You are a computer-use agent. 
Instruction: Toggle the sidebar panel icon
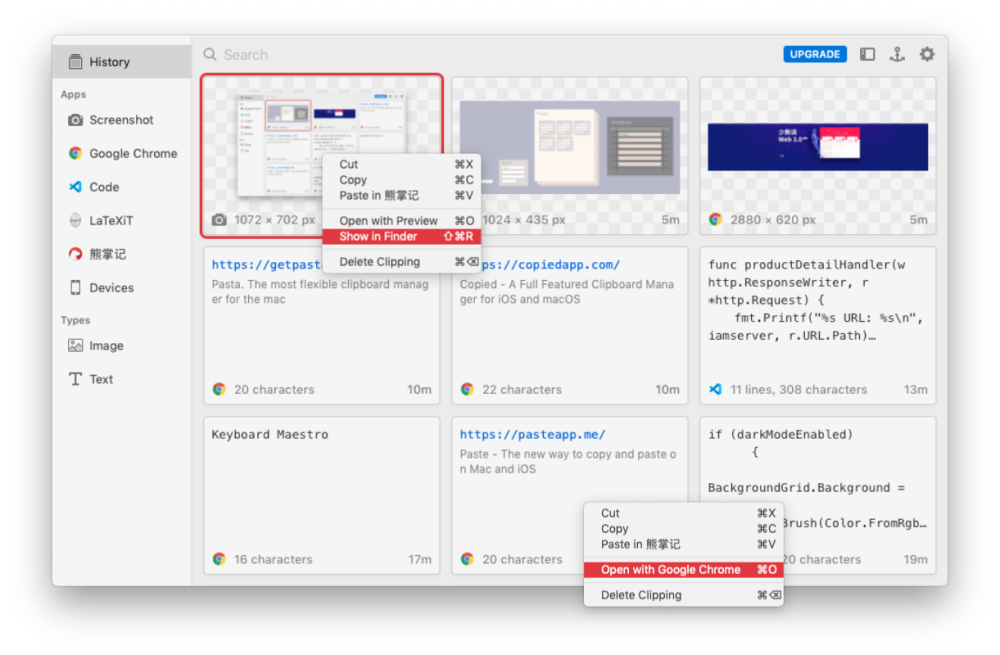pyautogui.click(x=867, y=54)
